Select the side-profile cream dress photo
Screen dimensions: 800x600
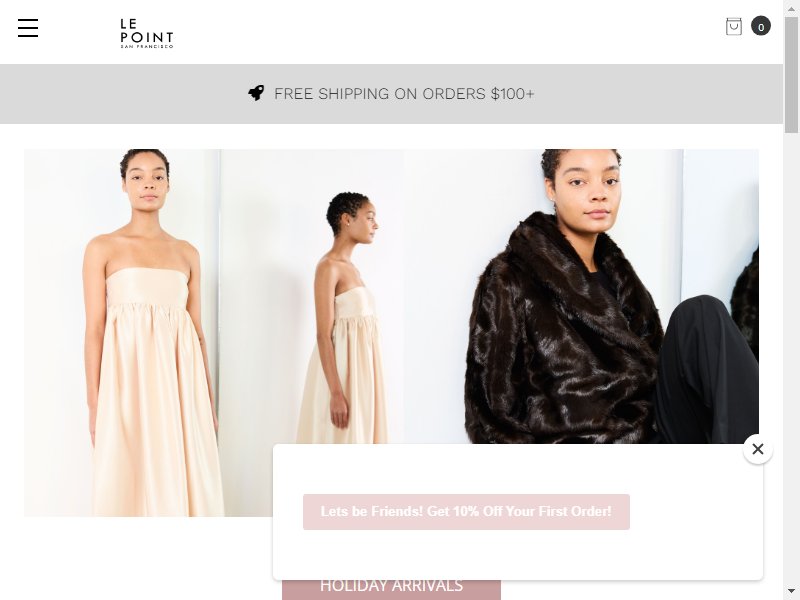coord(312,297)
